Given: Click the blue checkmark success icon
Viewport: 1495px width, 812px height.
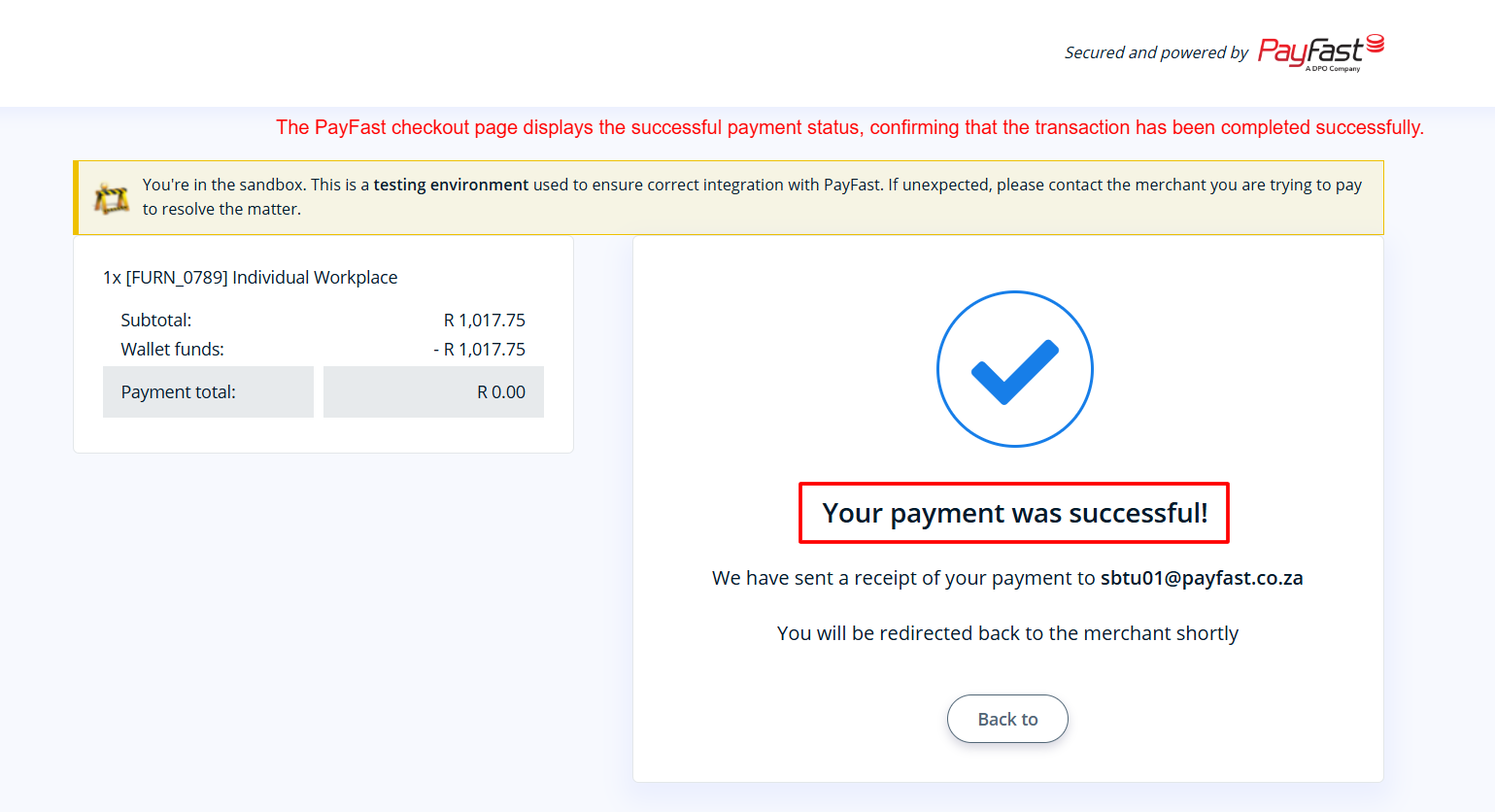Looking at the screenshot, I should click(x=1014, y=369).
